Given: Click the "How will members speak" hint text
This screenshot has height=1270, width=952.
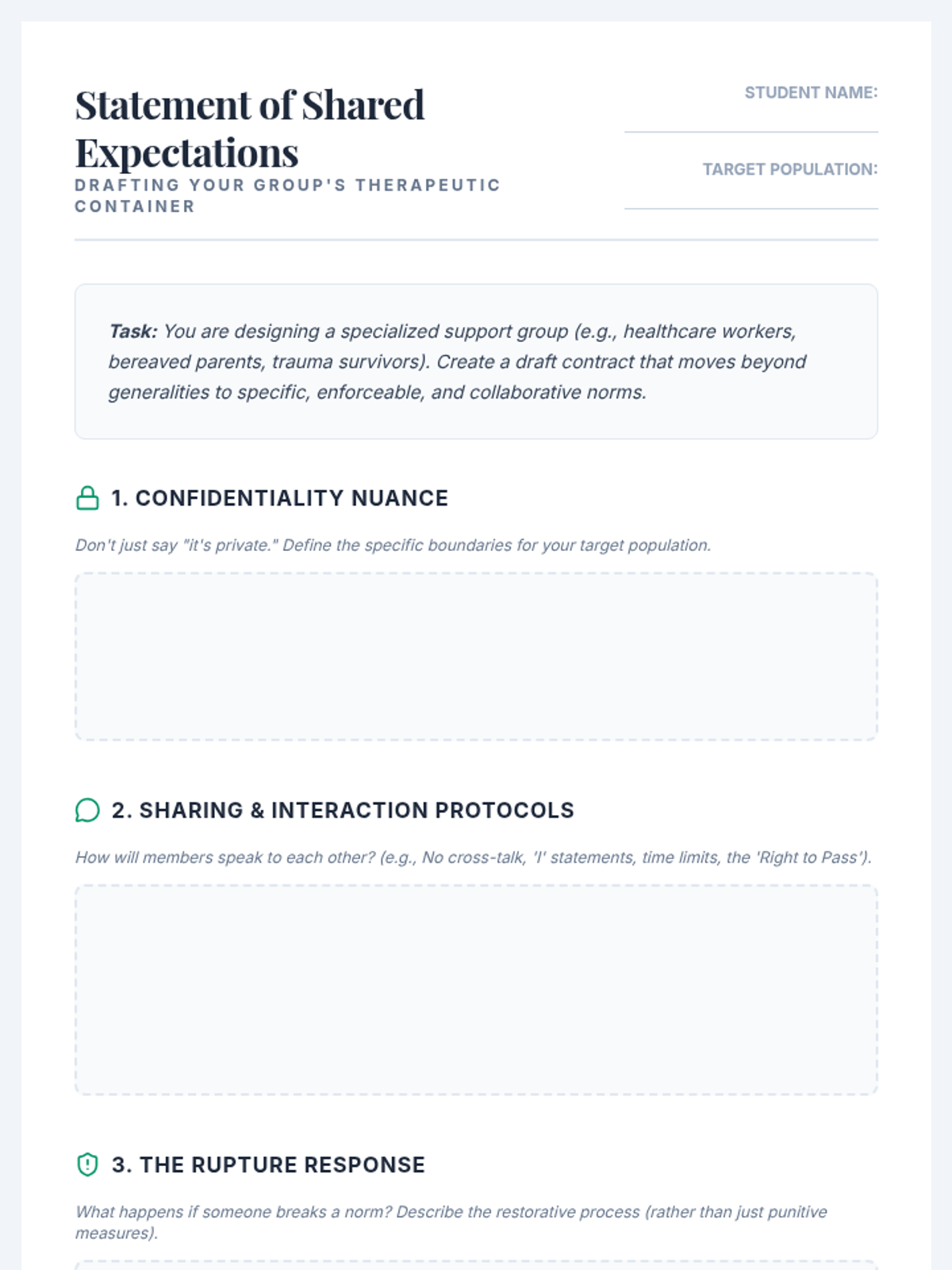Looking at the screenshot, I should pos(474,857).
